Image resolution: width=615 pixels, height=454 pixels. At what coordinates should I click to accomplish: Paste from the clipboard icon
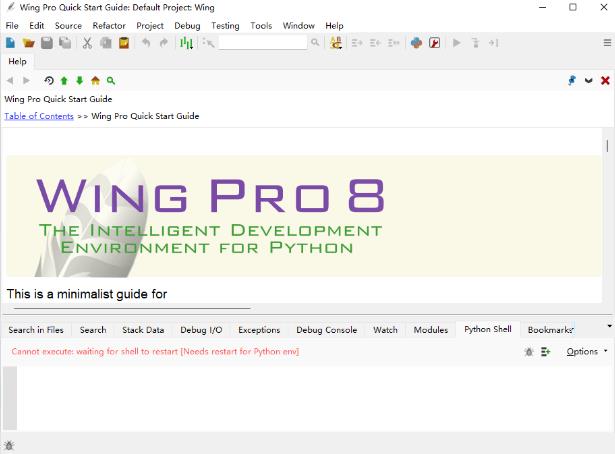point(124,43)
